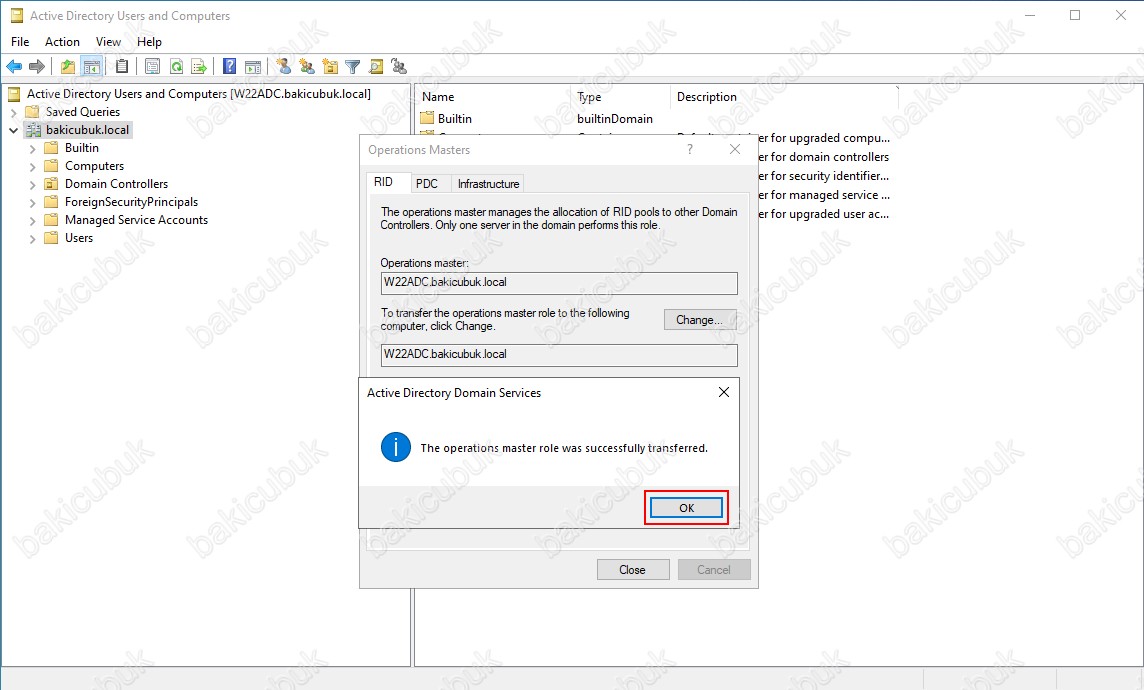Close the Operations Masters dialog with X
This screenshot has height=690, width=1144.
[735, 149]
